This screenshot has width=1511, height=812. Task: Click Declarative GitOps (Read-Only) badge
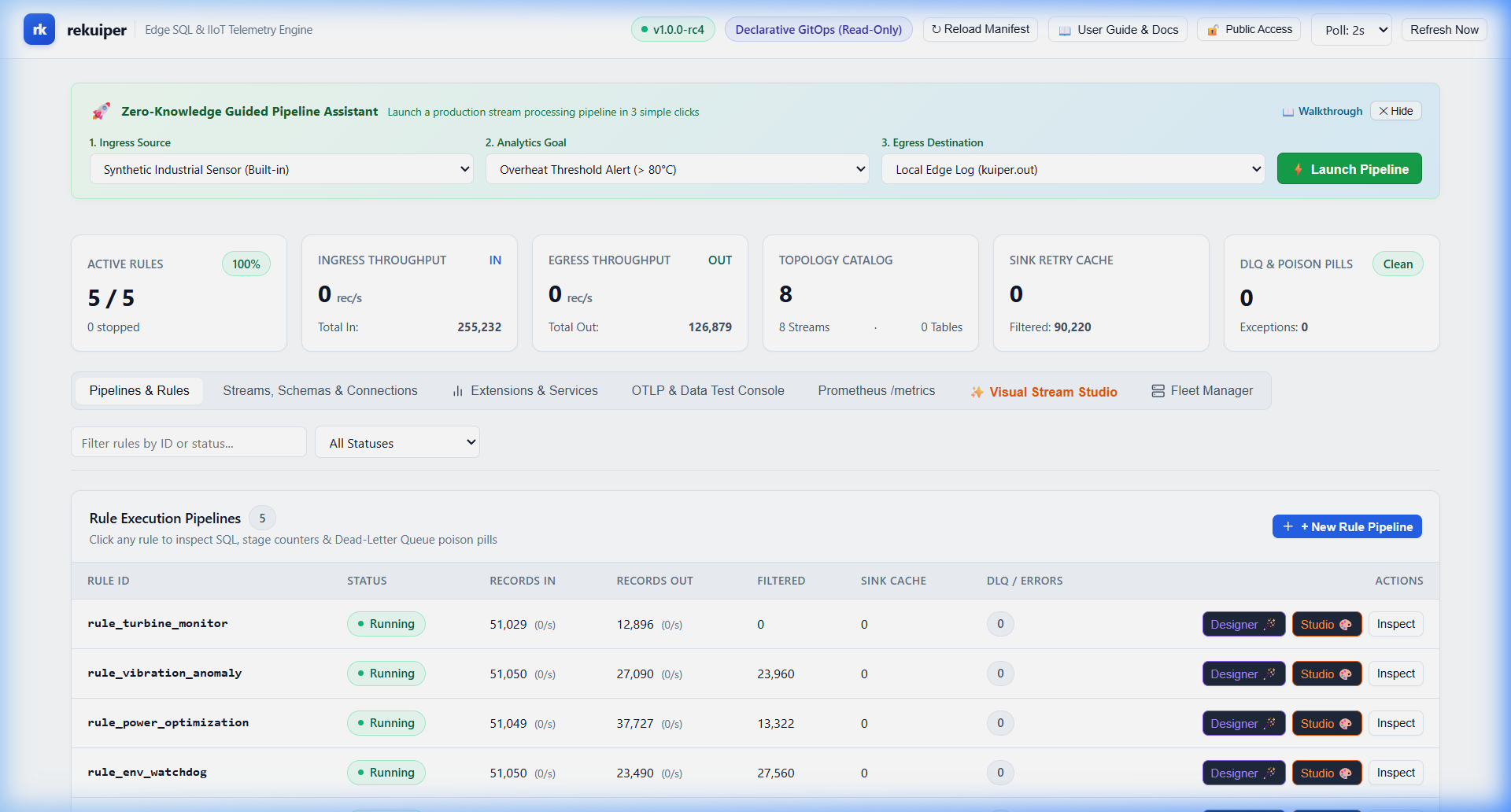point(818,29)
